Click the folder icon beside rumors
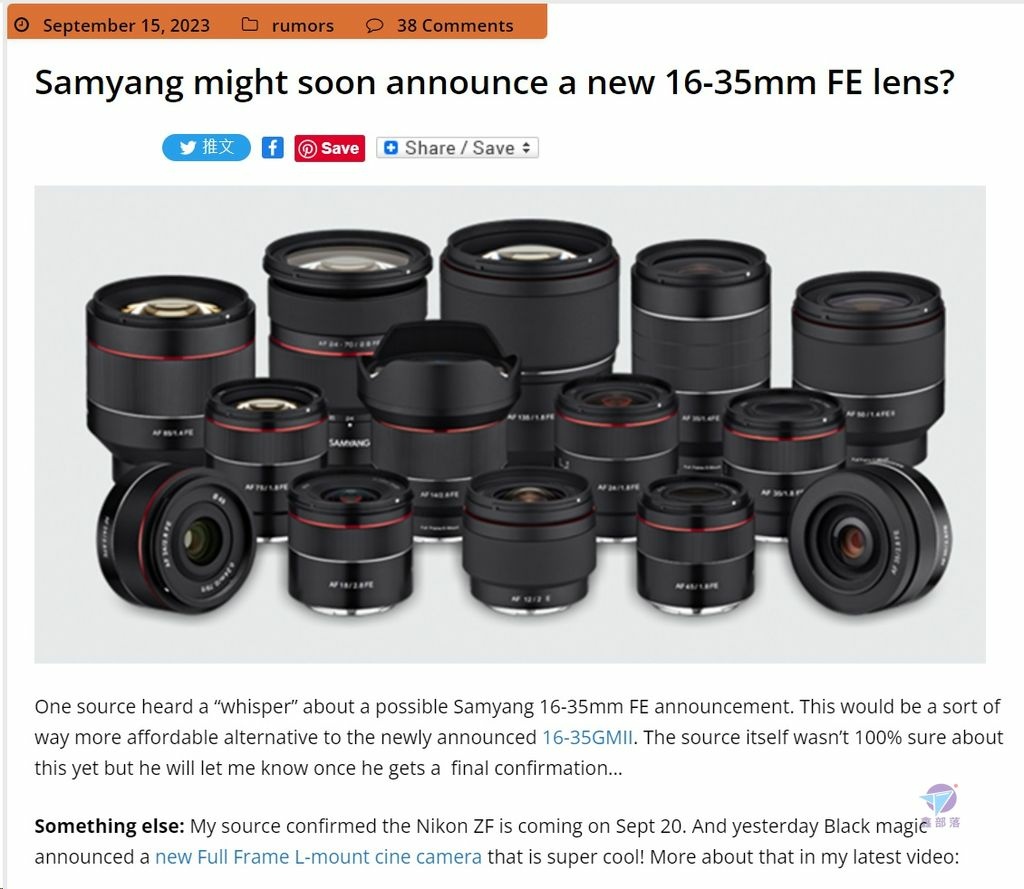Viewport: 1024px width, 889px height. tap(249, 25)
